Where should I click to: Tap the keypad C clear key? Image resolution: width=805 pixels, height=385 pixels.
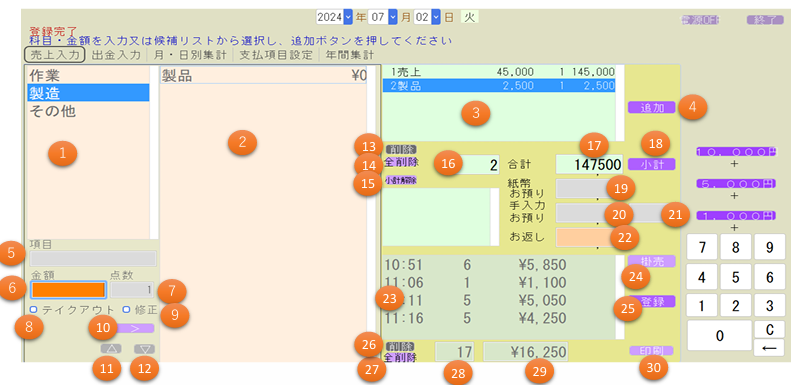[769, 329]
